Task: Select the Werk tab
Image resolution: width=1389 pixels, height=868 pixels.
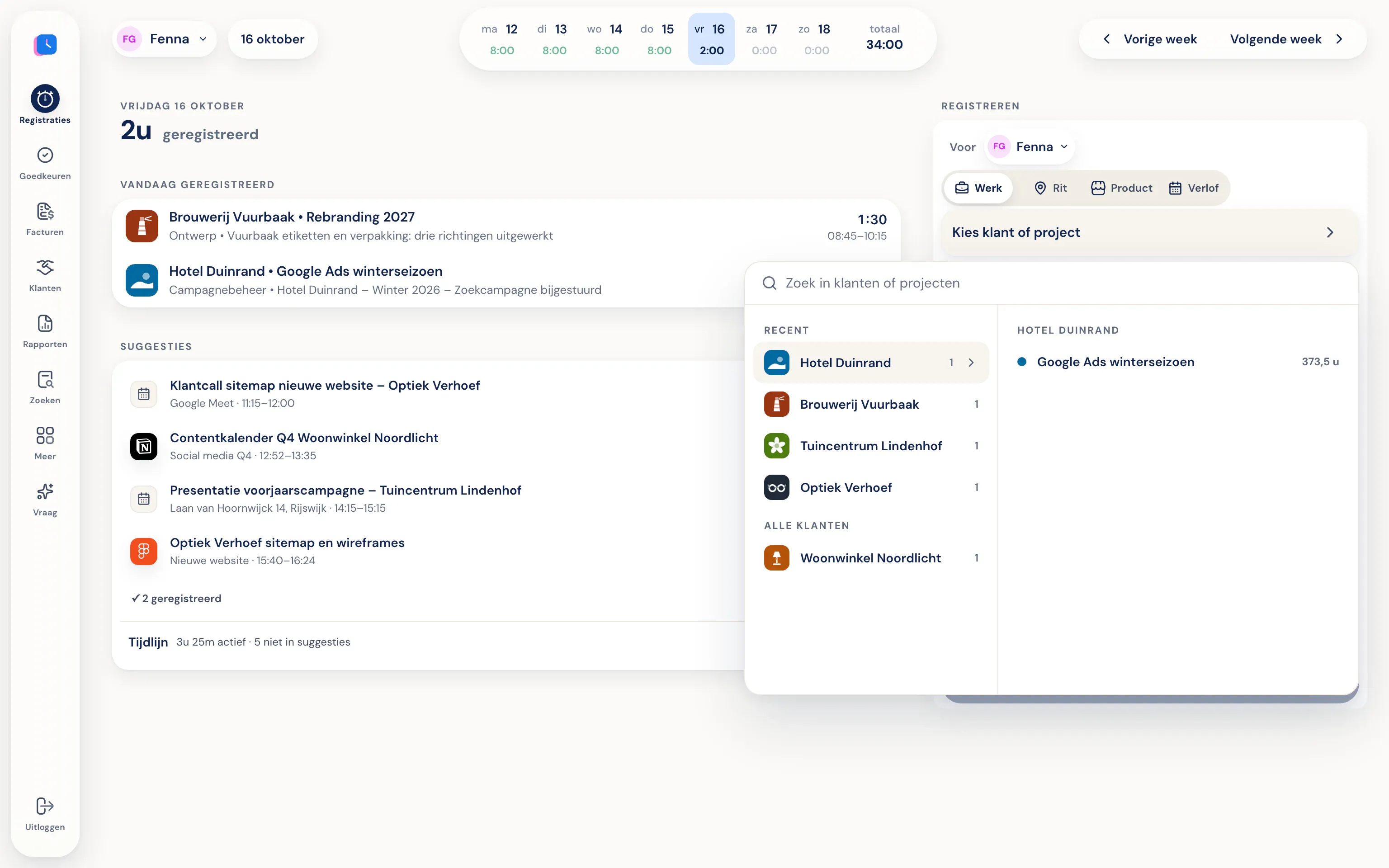Action: (x=978, y=189)
